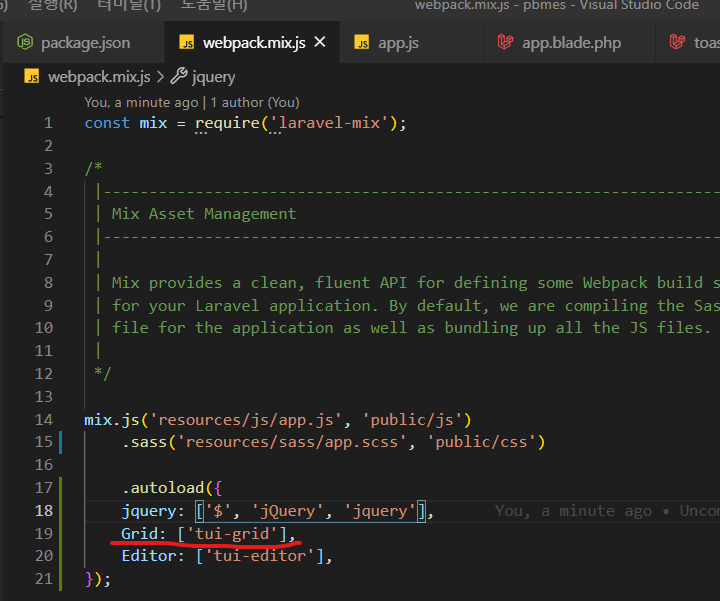The height and width of the screenshot is (601, 720).
Task: Click the .autoload call on line 17
Action: [163, 488]
